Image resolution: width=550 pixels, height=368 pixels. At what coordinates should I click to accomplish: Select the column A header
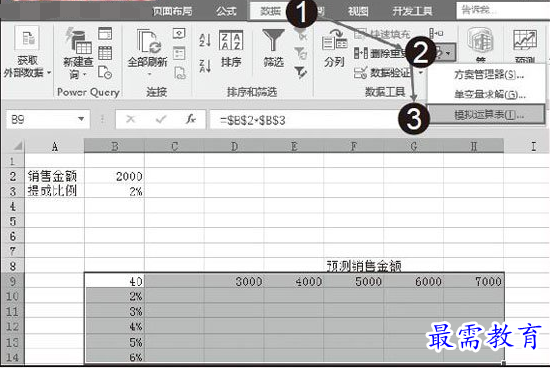tap(54, 146)
